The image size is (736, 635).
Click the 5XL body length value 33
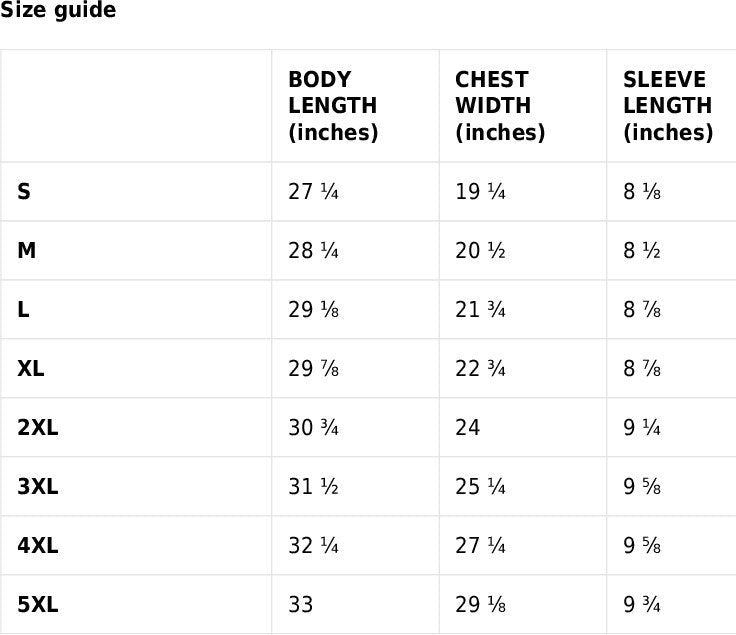(x=301, y=605)
